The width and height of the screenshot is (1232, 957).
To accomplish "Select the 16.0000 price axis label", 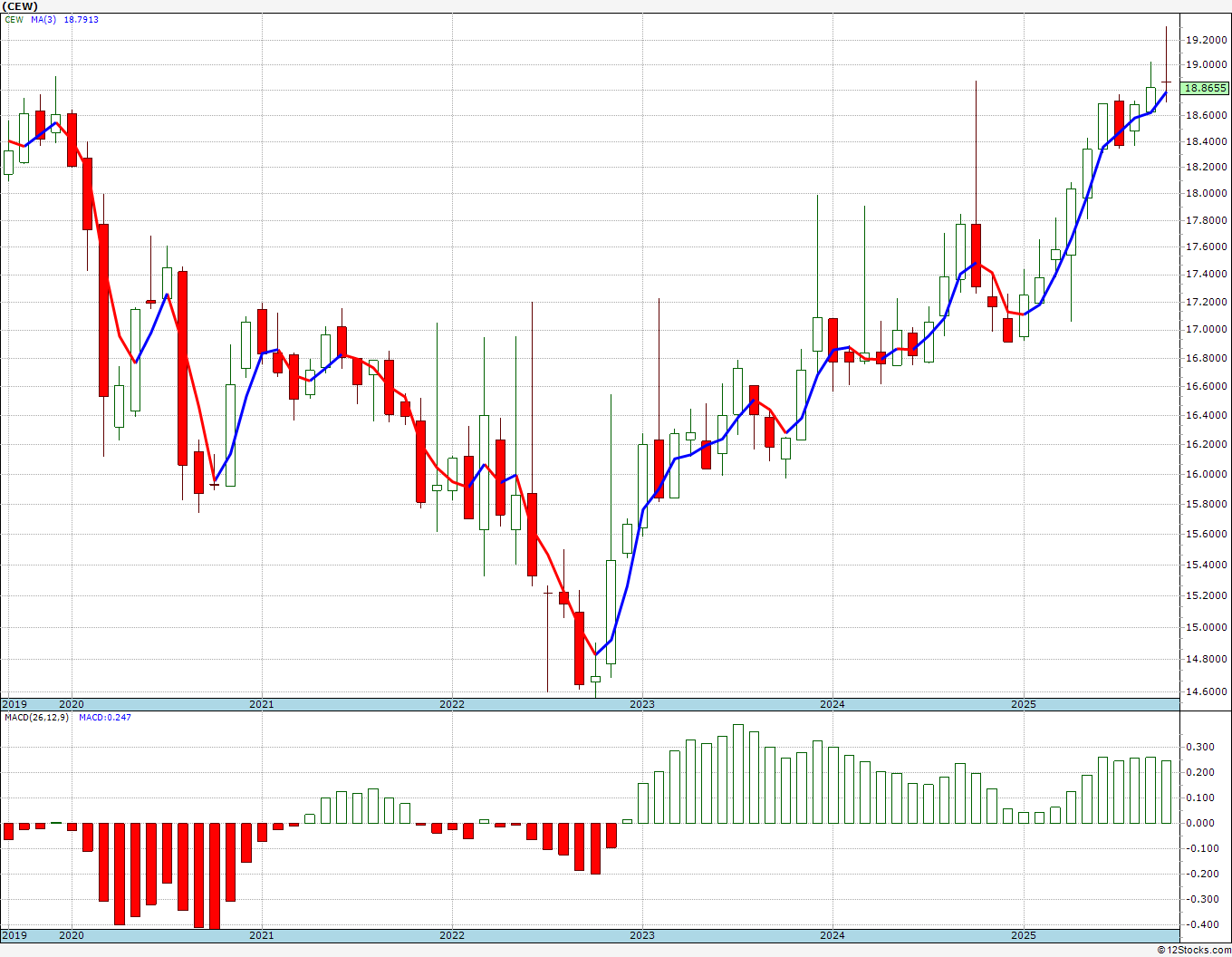I will click(1207, 474).
